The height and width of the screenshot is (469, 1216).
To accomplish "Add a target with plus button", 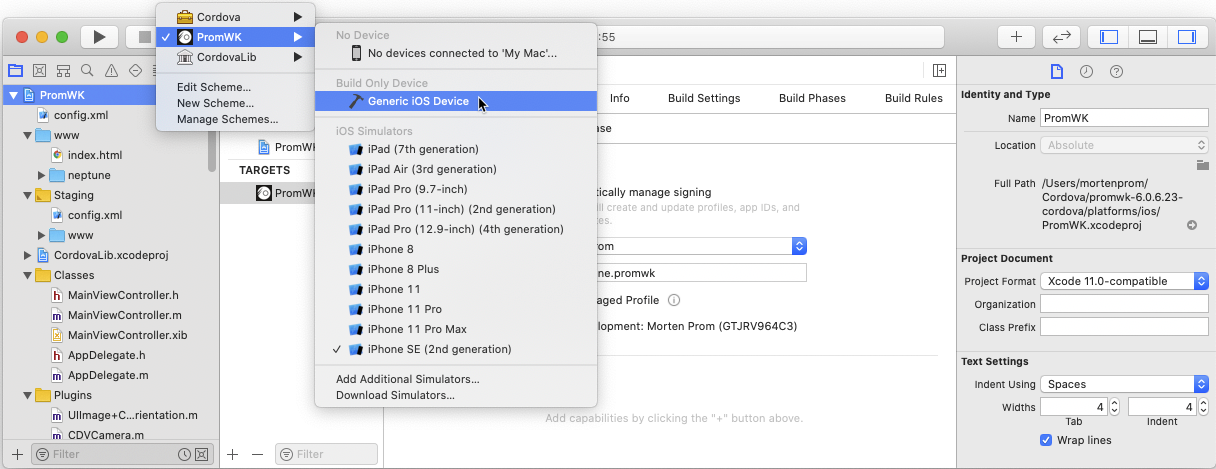I will tap(233, 454).
